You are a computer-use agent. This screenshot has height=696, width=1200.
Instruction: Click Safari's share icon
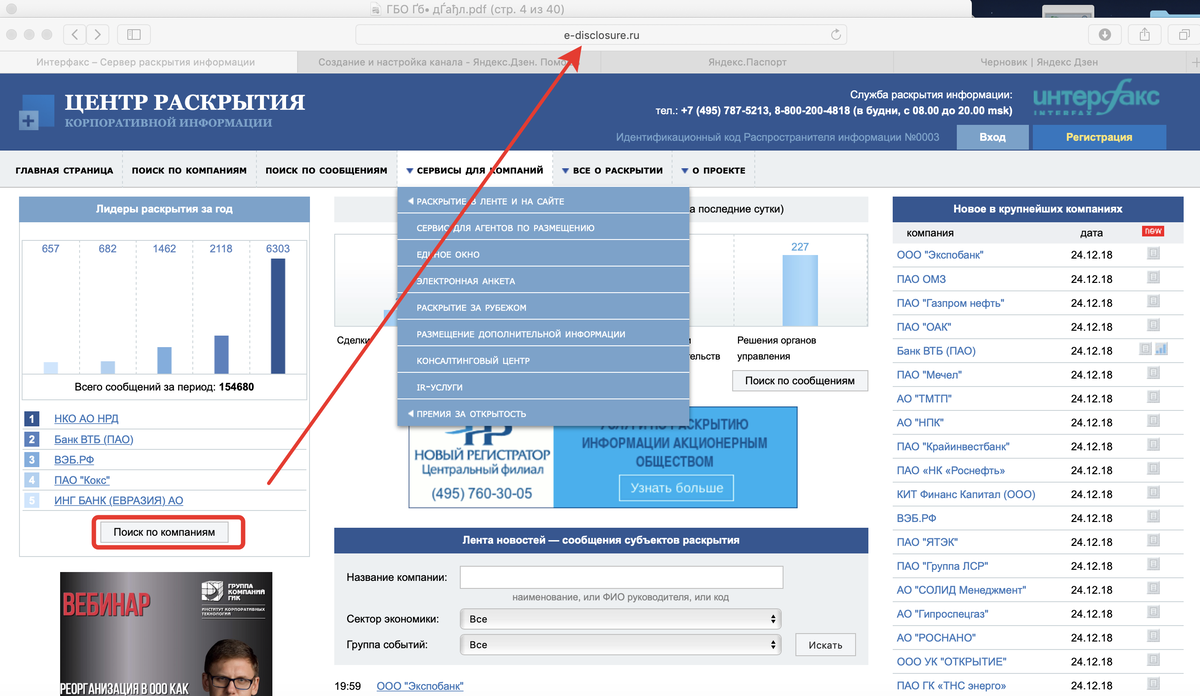[1144, 34]
